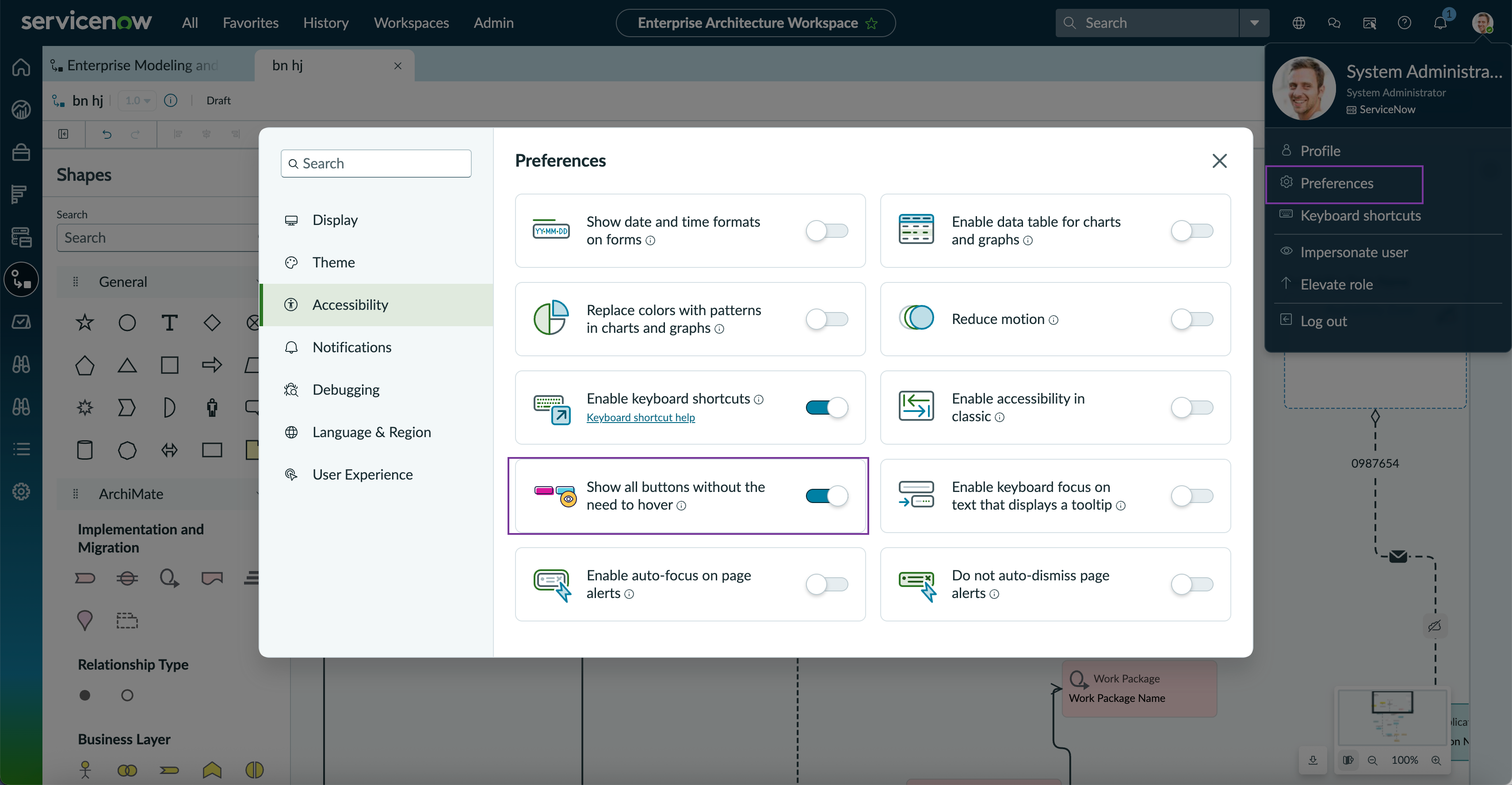
Task: Select the Notifications preferences category
Action: pos(376,347)
